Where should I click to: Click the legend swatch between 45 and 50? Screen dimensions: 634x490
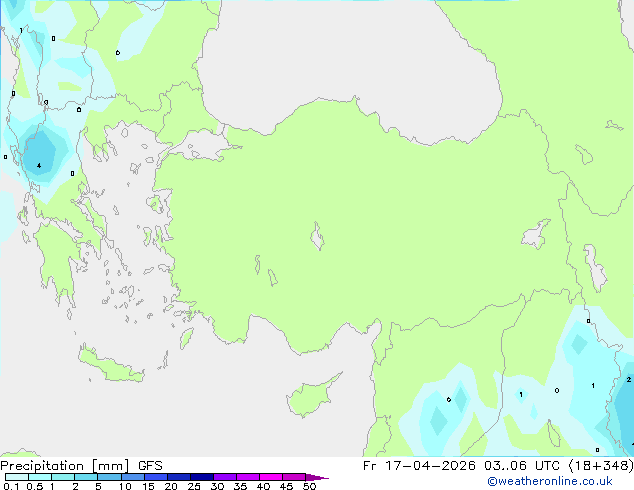coord(294,477)
